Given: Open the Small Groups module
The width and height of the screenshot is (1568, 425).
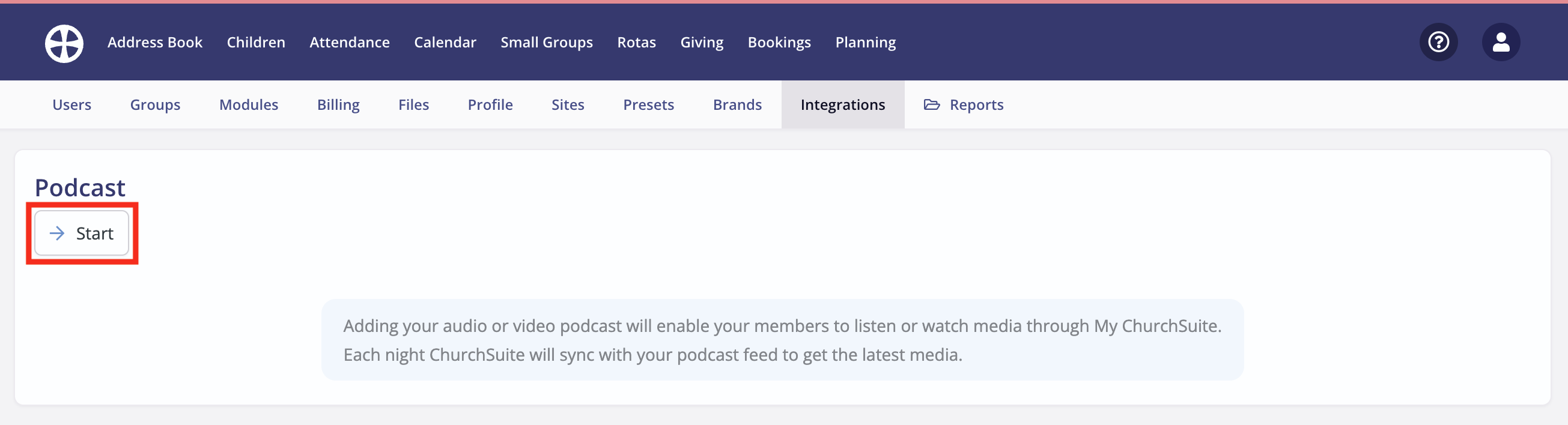Looking at the screenshot, I should (x=547, y=43).
